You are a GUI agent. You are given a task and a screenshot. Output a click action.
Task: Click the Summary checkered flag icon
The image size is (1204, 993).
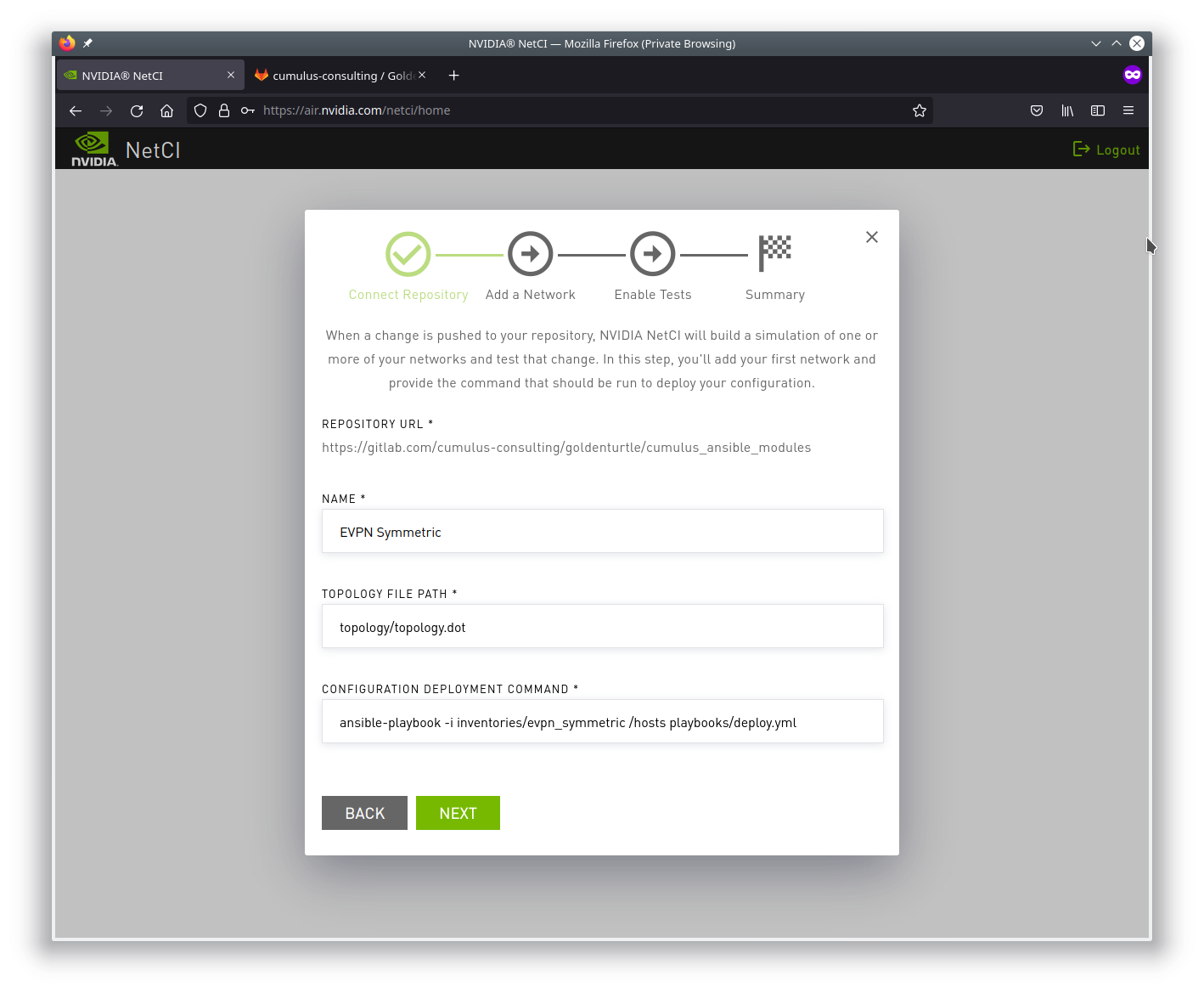[x=774, y=253]
